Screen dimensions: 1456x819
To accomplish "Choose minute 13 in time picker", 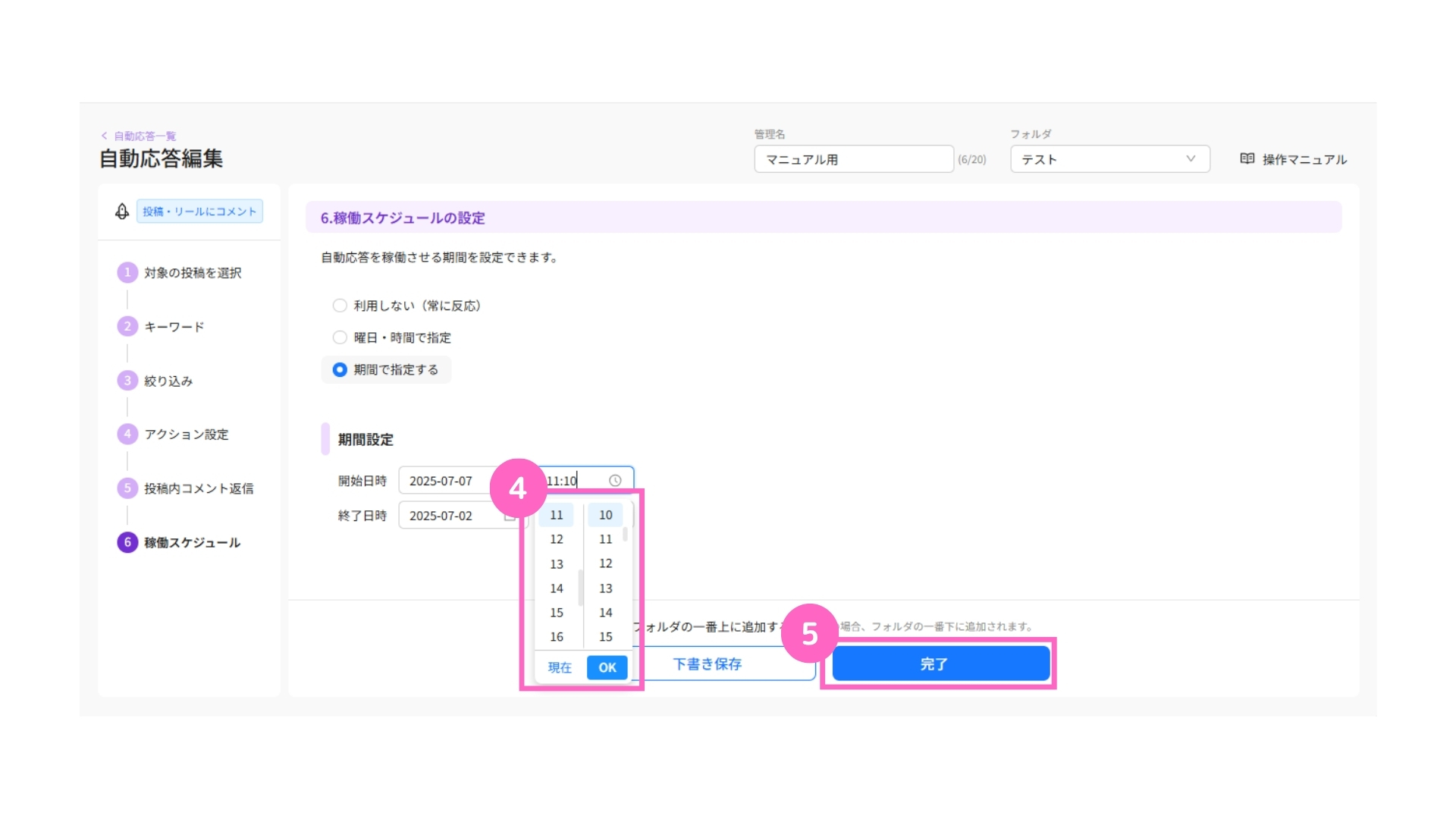I will click(605, 588).
